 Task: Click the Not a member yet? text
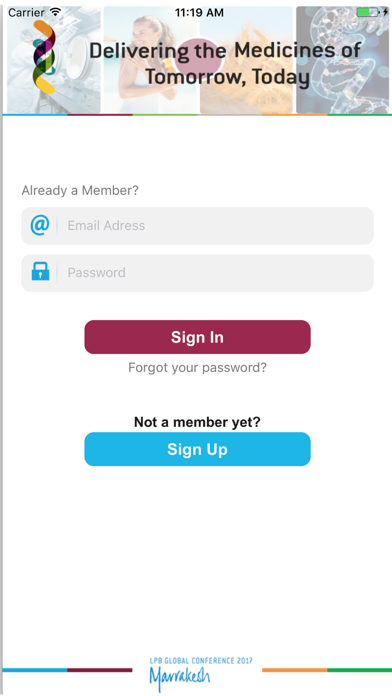tap(197, 422)
